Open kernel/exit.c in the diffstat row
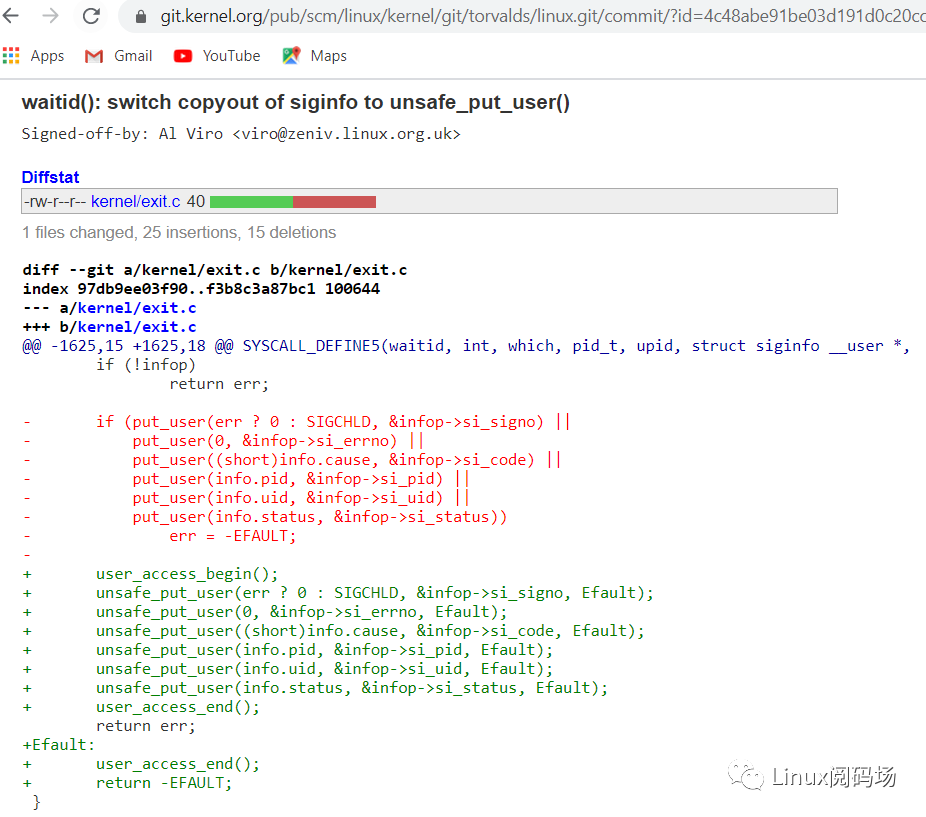The width and height of the screenshot is (926, 817). [135, 201]
